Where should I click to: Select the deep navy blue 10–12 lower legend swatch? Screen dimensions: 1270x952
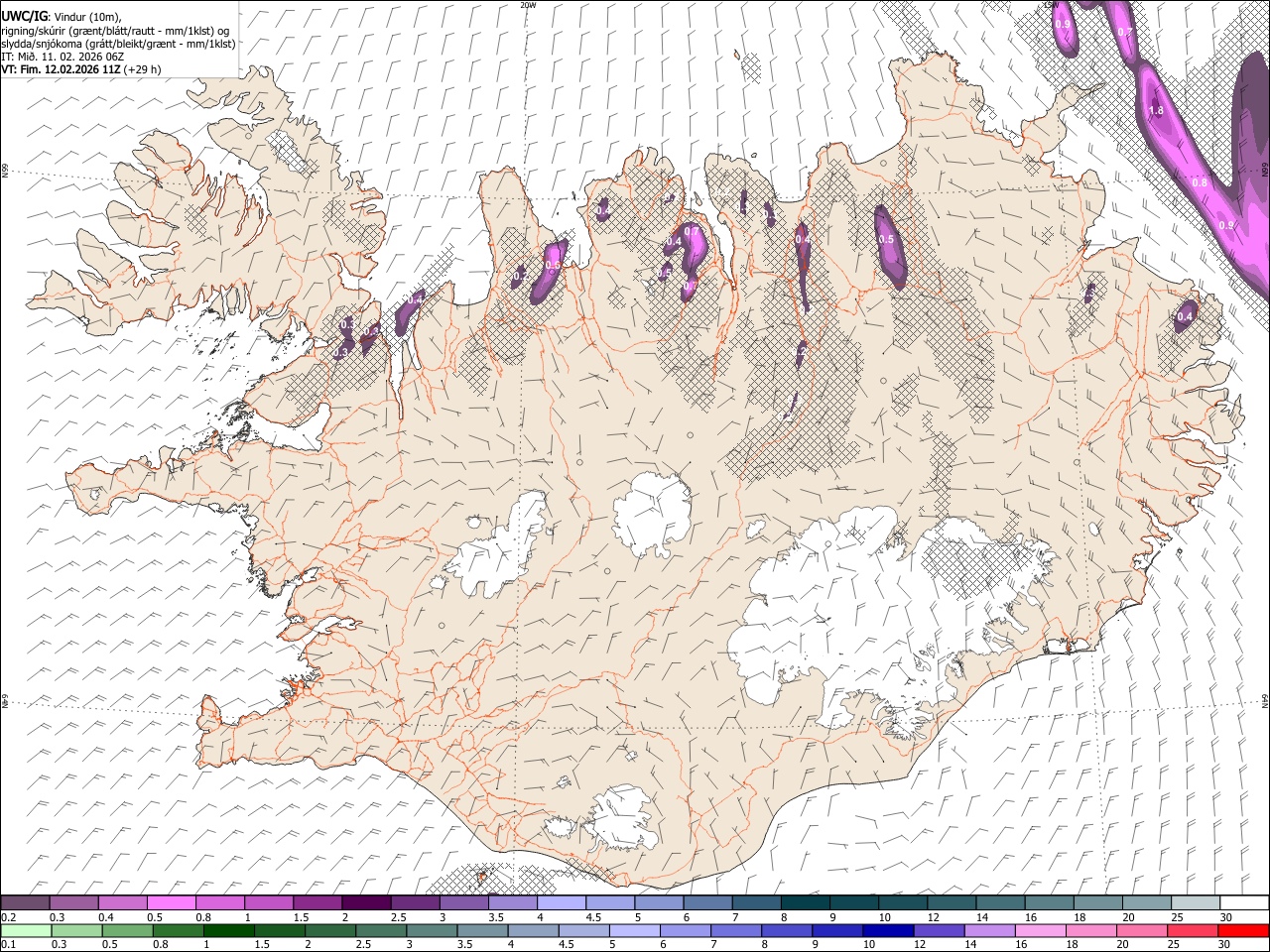point(888,930)
